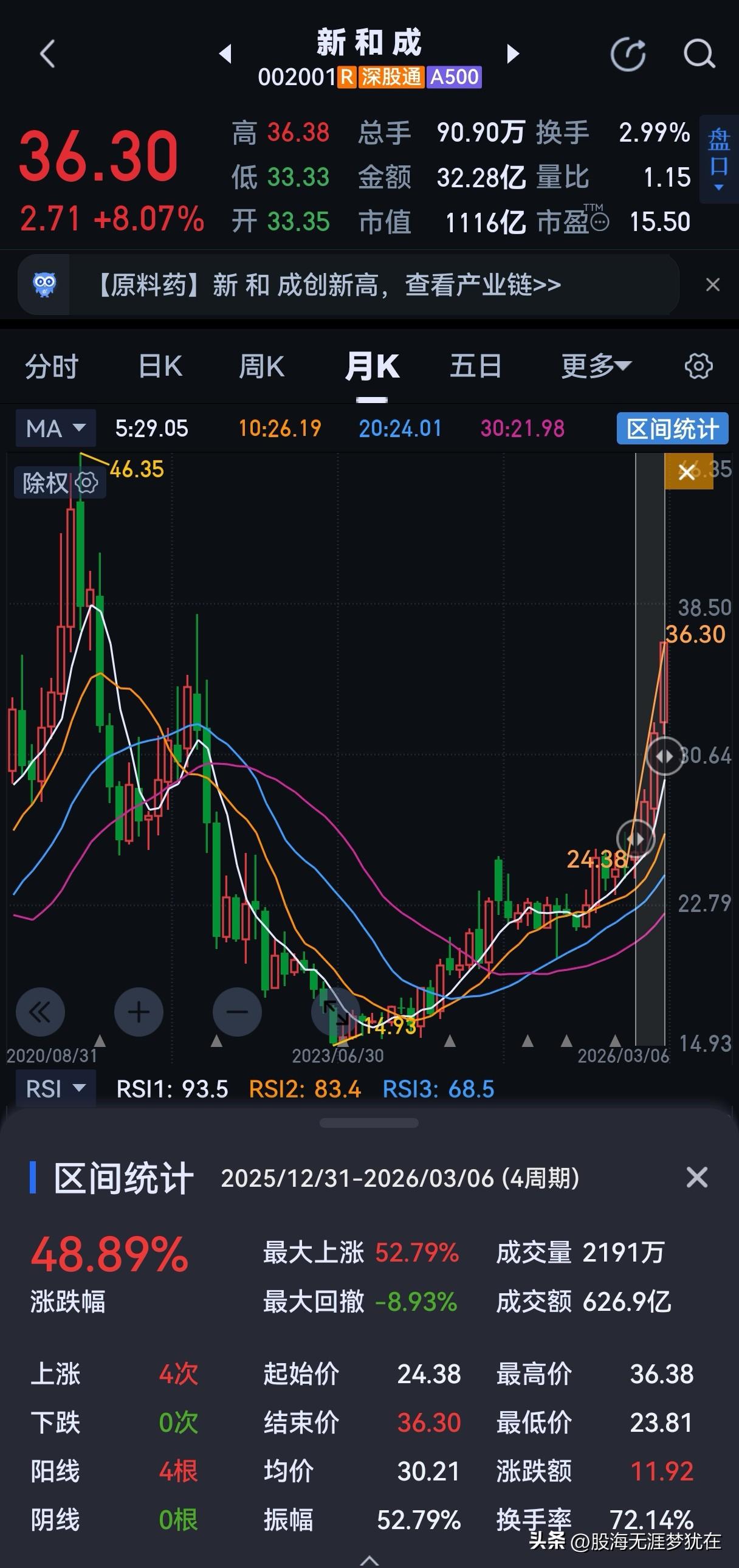This screenshot has height=1568, width=739.
Task: Tap the 区间统计 panel drag handle
Action: point(368,1123)
